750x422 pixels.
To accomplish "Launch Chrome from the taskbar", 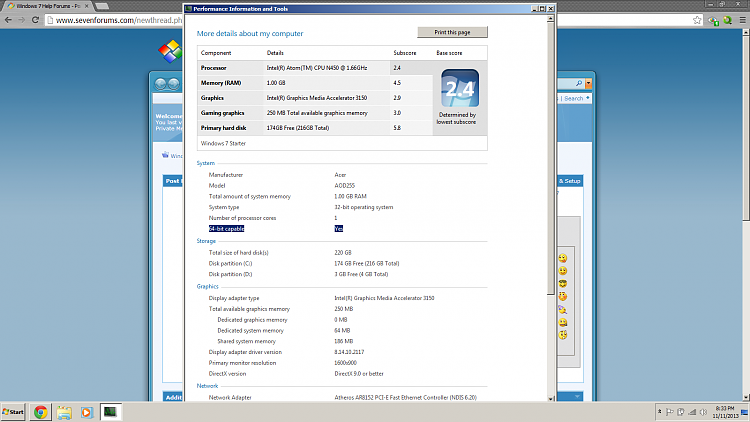I will [x=41, y=412].
